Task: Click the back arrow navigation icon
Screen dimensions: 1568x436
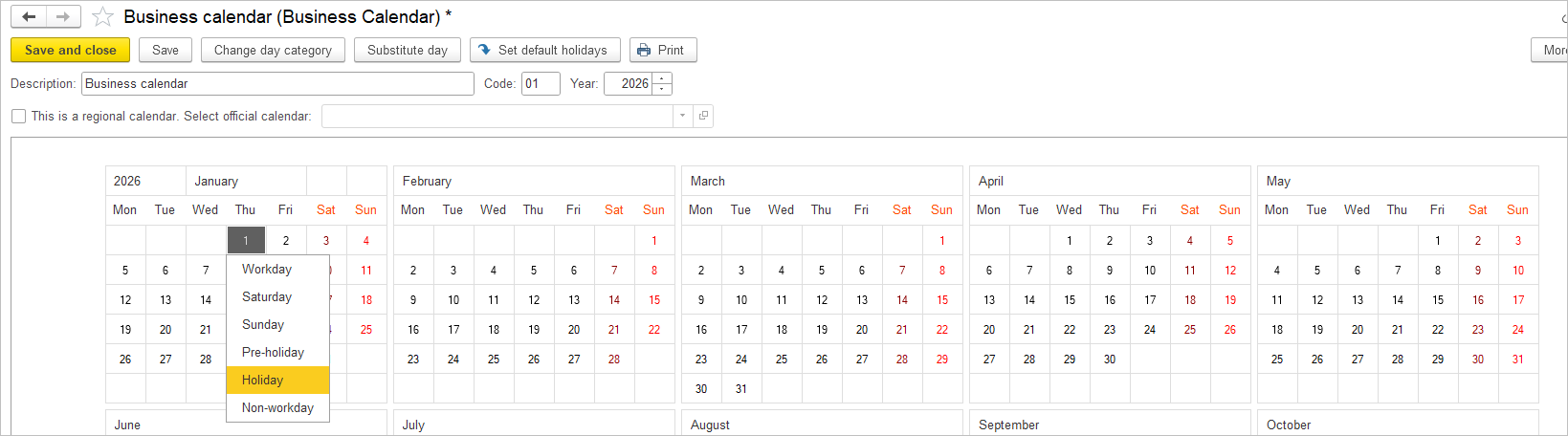Action: point(29,17)
